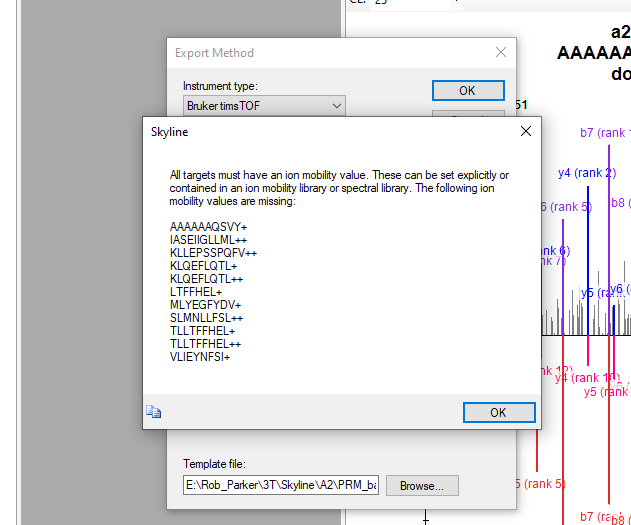This screenshot has height=525, width=631.
Task: Close the Export Method window
Action: 500,53
